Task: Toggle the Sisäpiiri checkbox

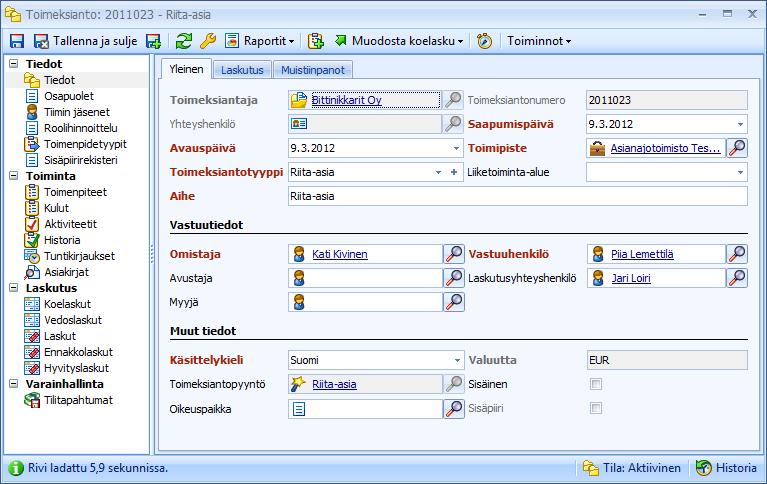Action: tap(595, 408)
